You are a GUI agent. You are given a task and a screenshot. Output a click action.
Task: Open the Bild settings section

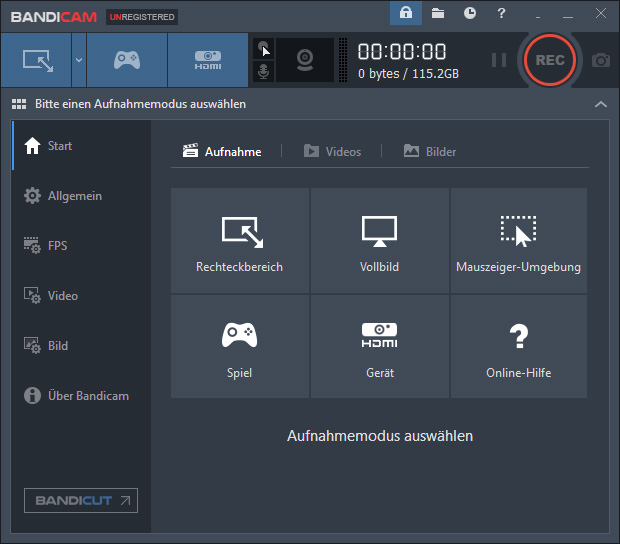81,346
